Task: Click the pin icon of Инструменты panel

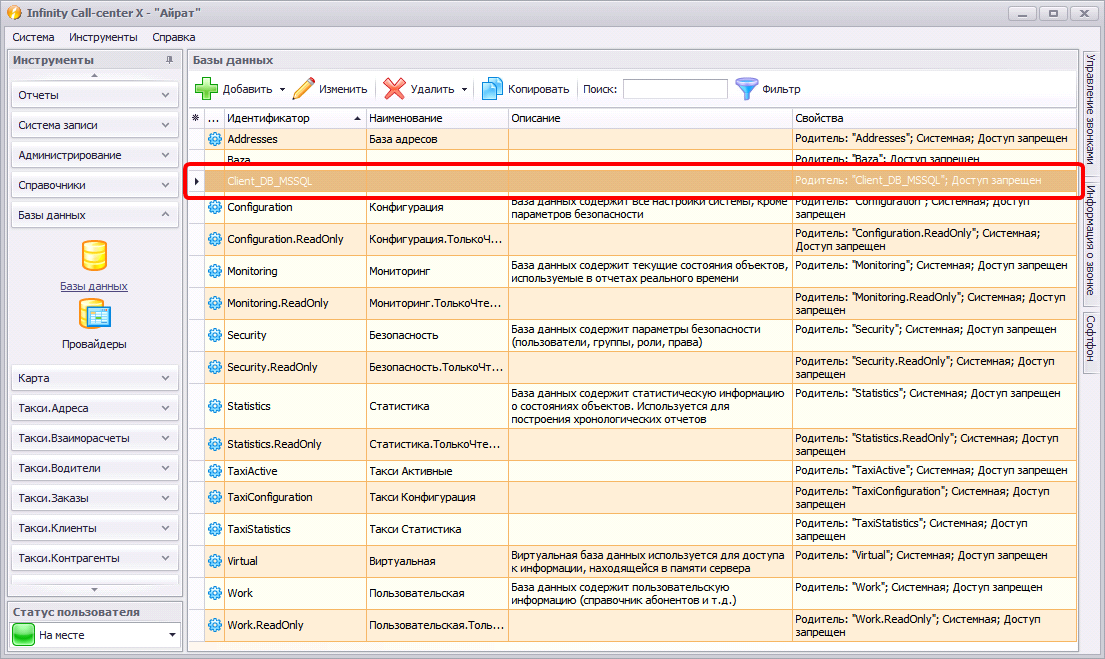Action: pos(169,60)
